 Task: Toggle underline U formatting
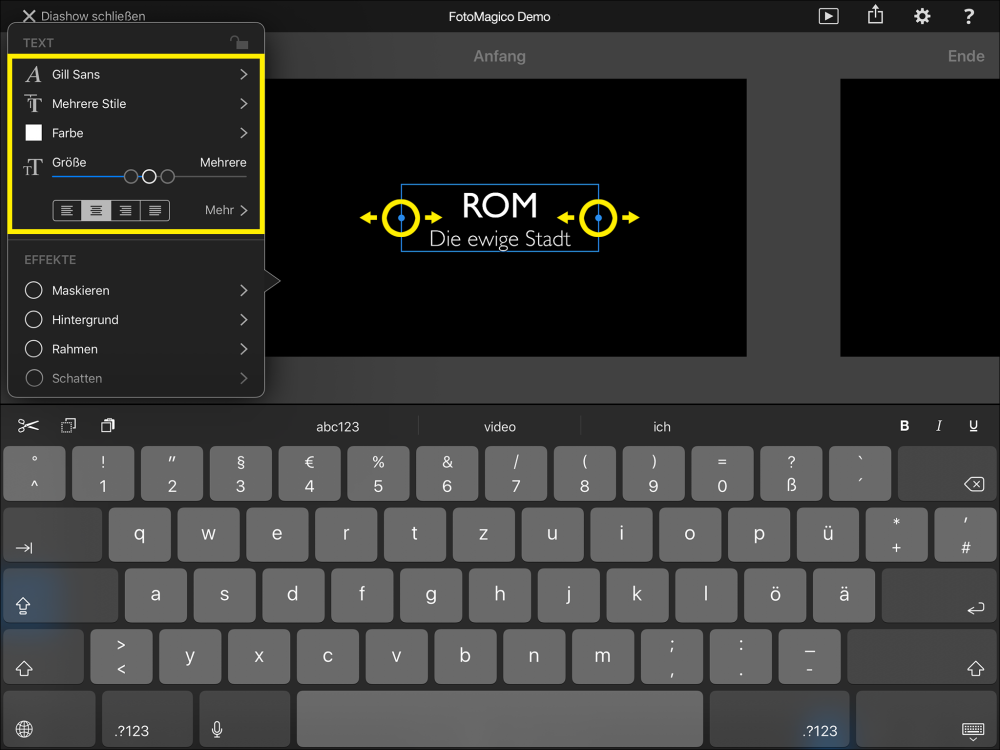click(973, 426)
